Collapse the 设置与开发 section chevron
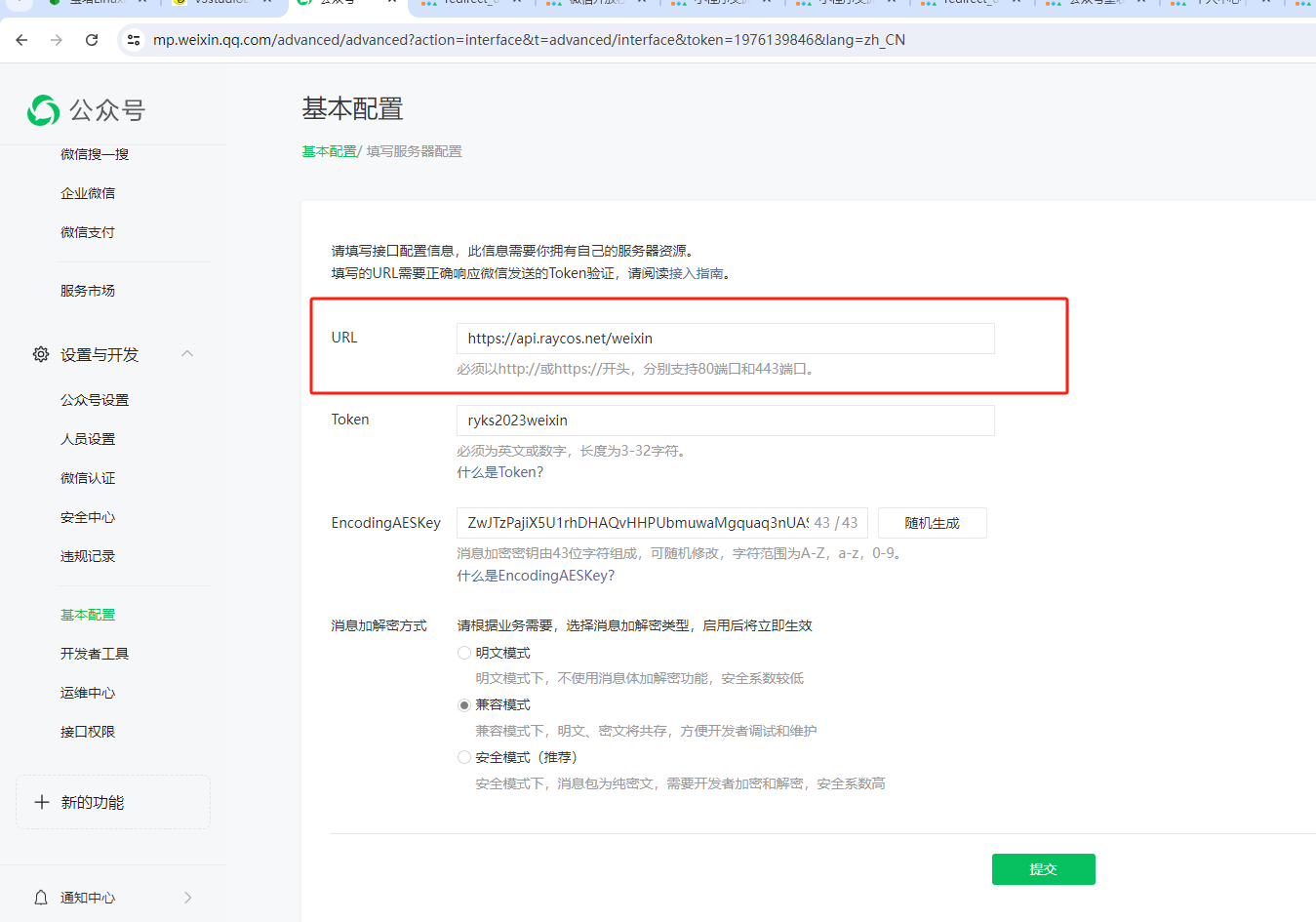The image size is (1316, 922). coord(187,353)
